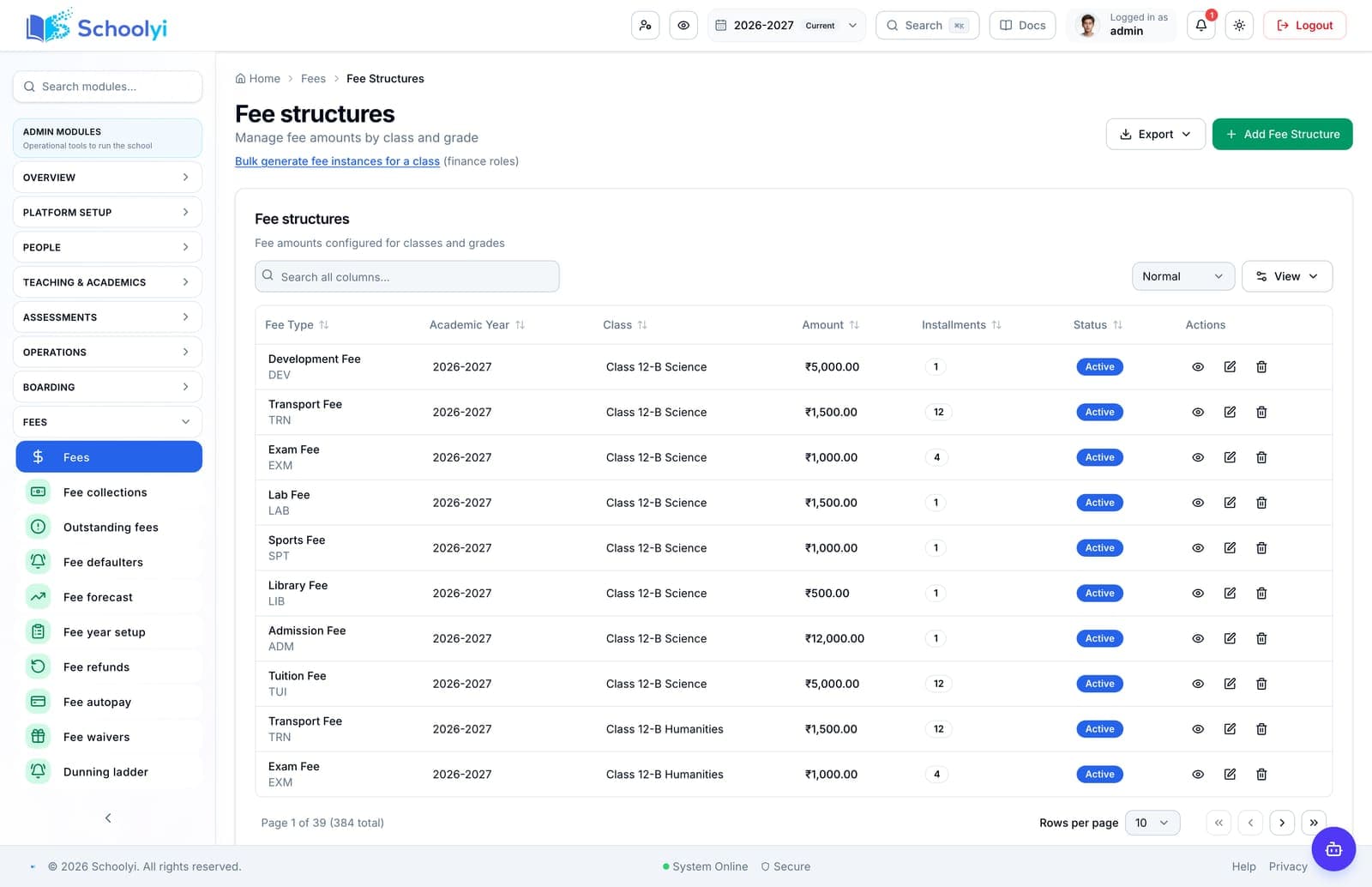Open the Export dropdown

1156,134
